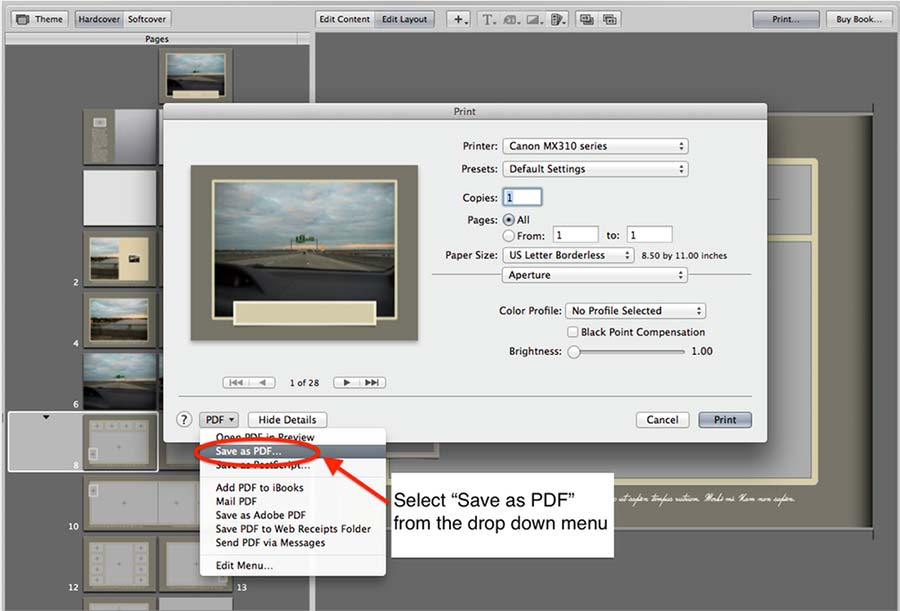Click the Brightness slider handle
This screenshot has height=611, width=900.
click(x=574, y=352)
